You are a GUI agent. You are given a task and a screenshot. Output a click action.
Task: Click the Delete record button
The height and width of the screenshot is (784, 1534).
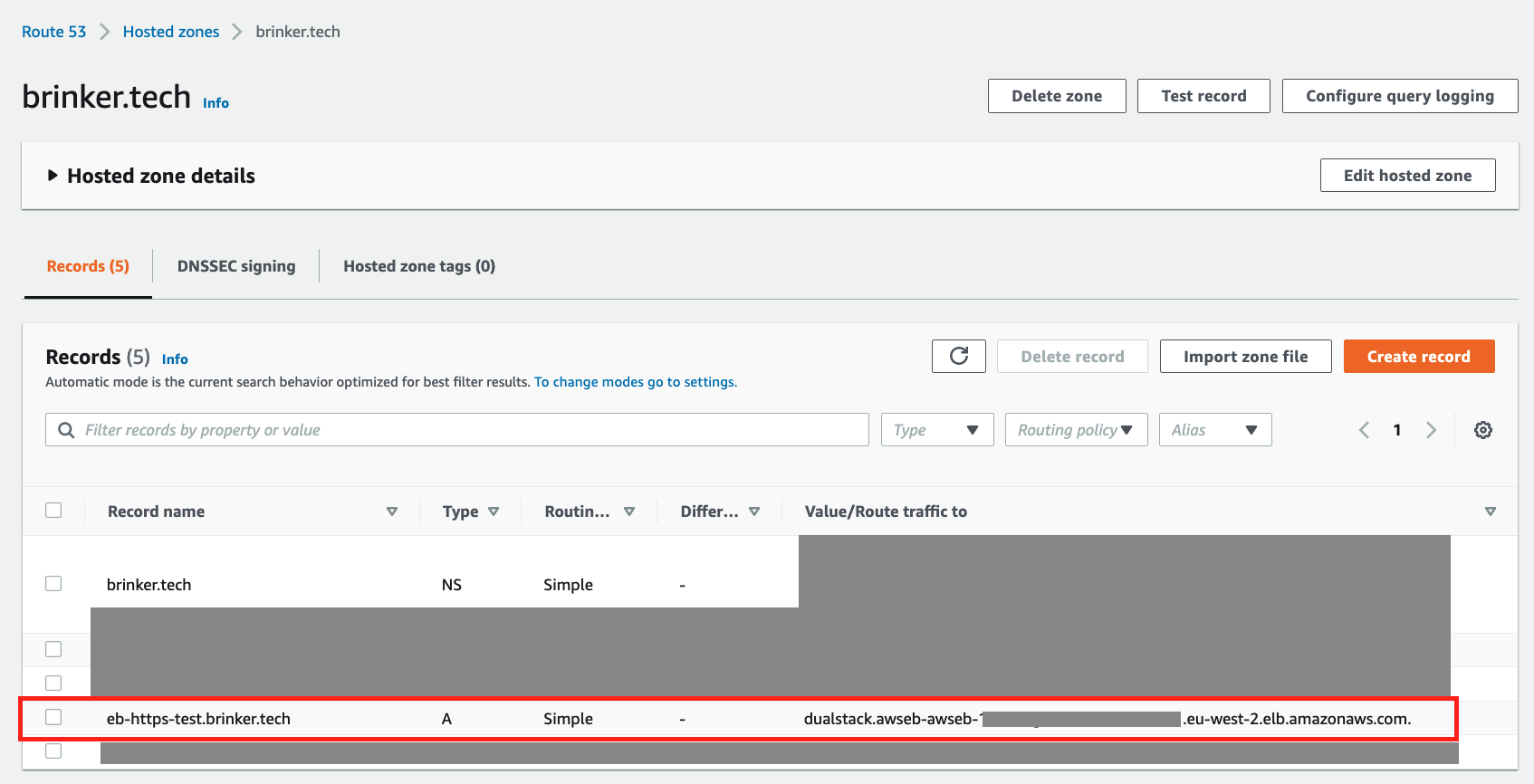point(1072,357)
